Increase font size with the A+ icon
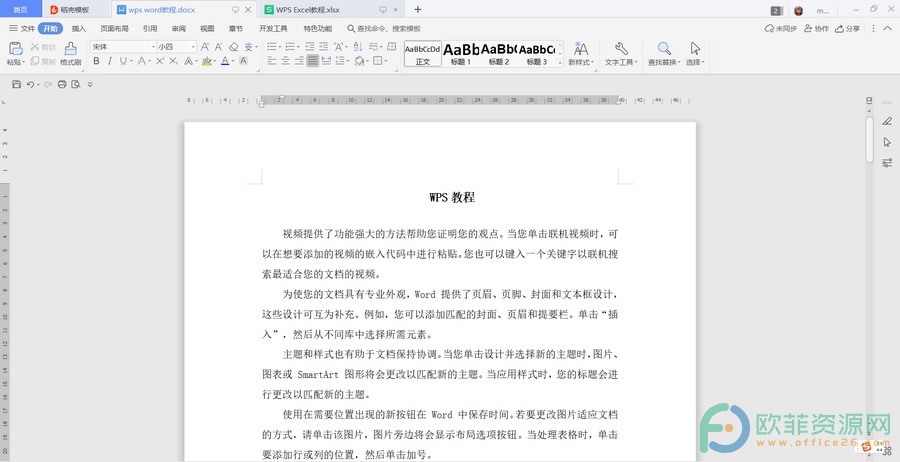The image size is (900, 462). coord(204,47)
